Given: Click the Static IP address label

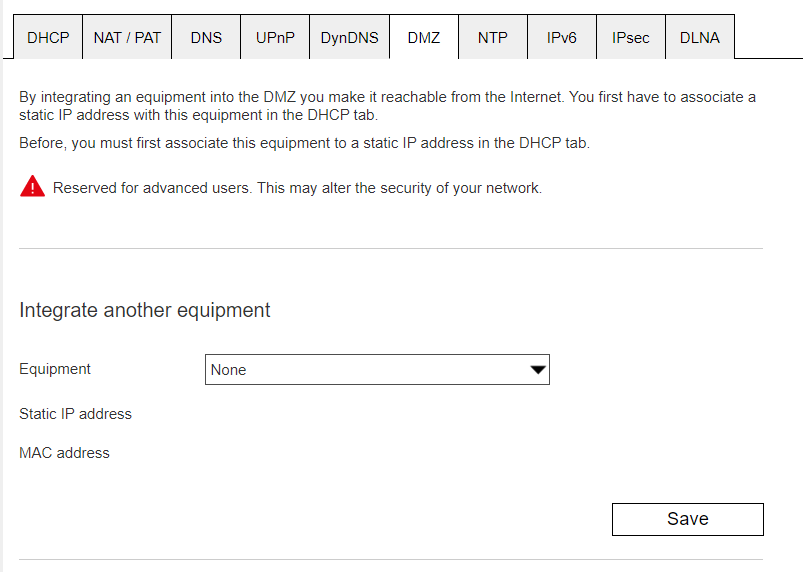Looking at the screenshot, I should pos(75,413).
